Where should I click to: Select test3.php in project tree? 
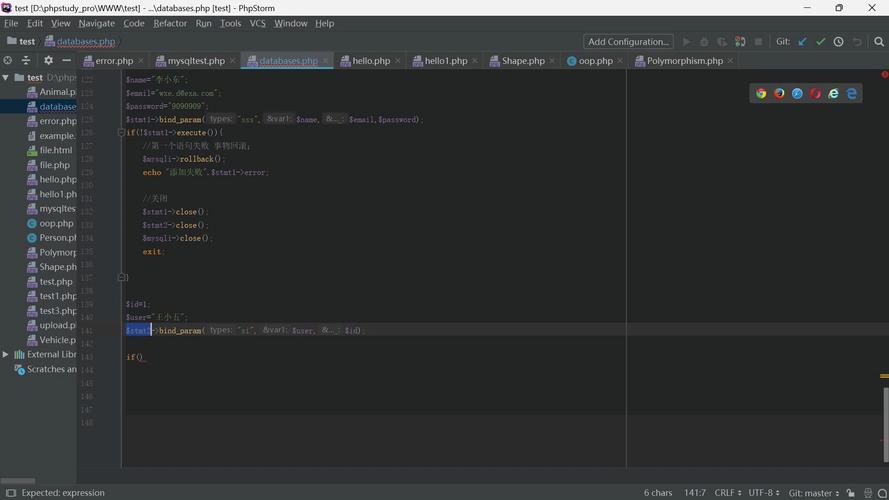(x=52, y=311)
